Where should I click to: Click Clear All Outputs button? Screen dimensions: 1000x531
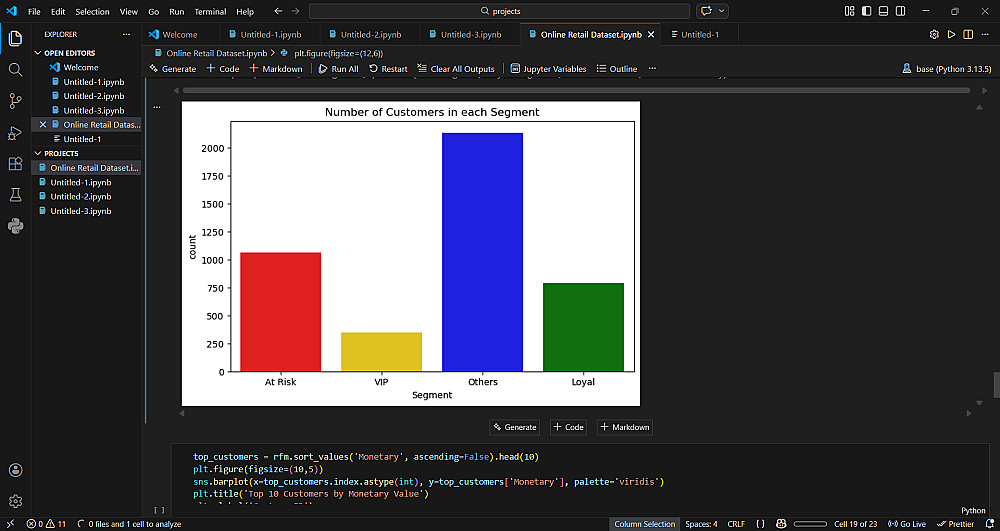[x=456, y=69]
